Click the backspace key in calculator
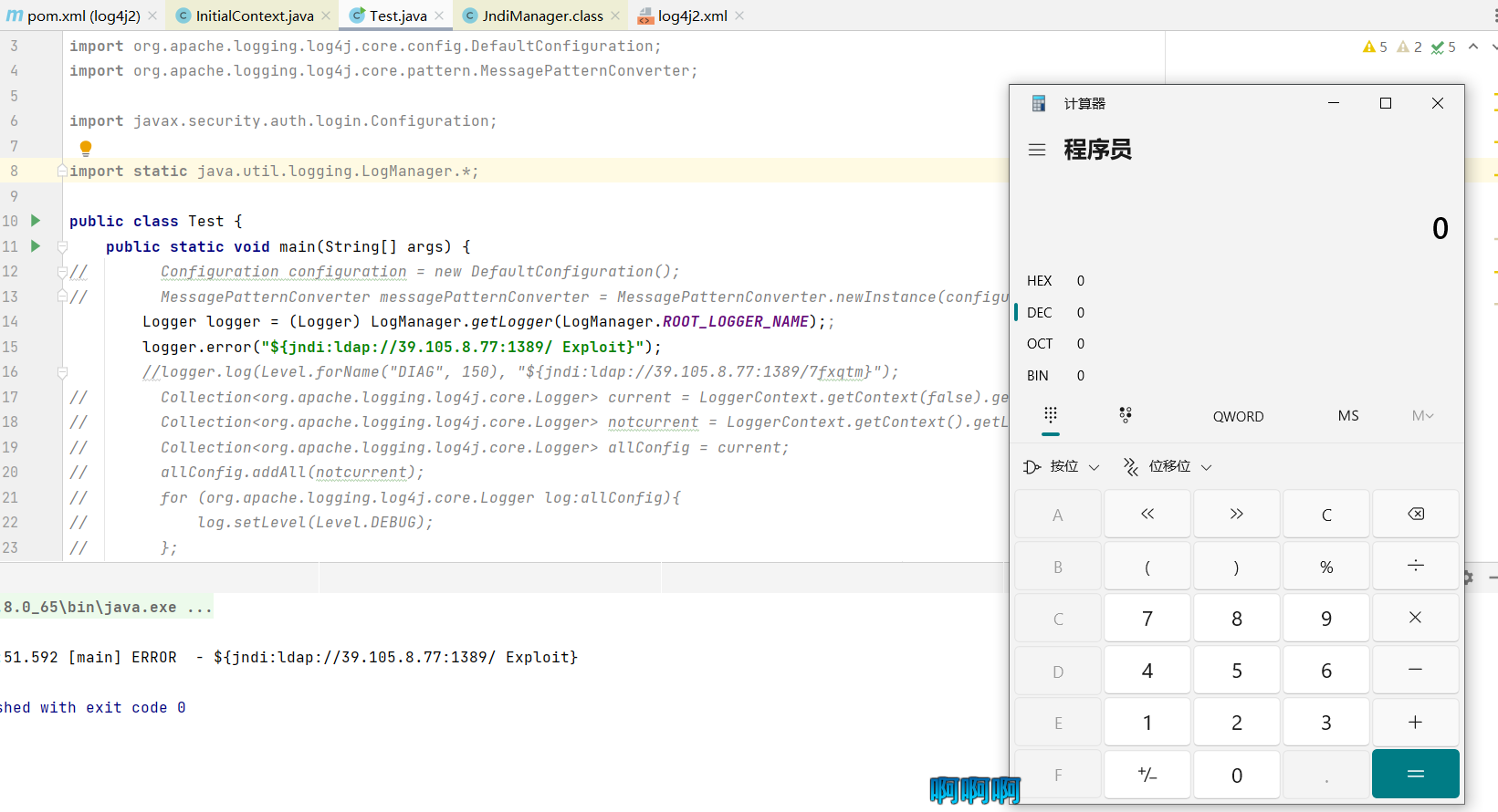The width and height of the screenshot is (1498, 812). 1416,514
